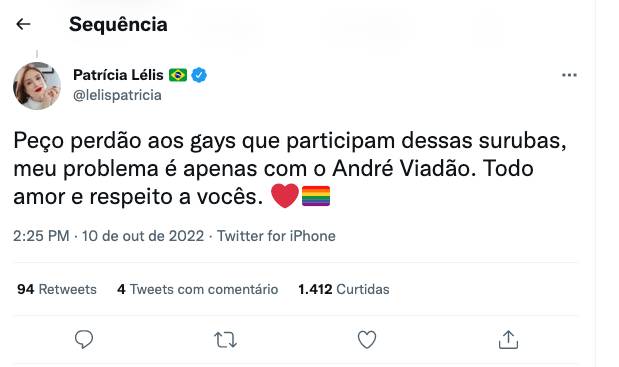Open 4 Tweets com comentário
619x367 pixels.
(x=197, y=289)
